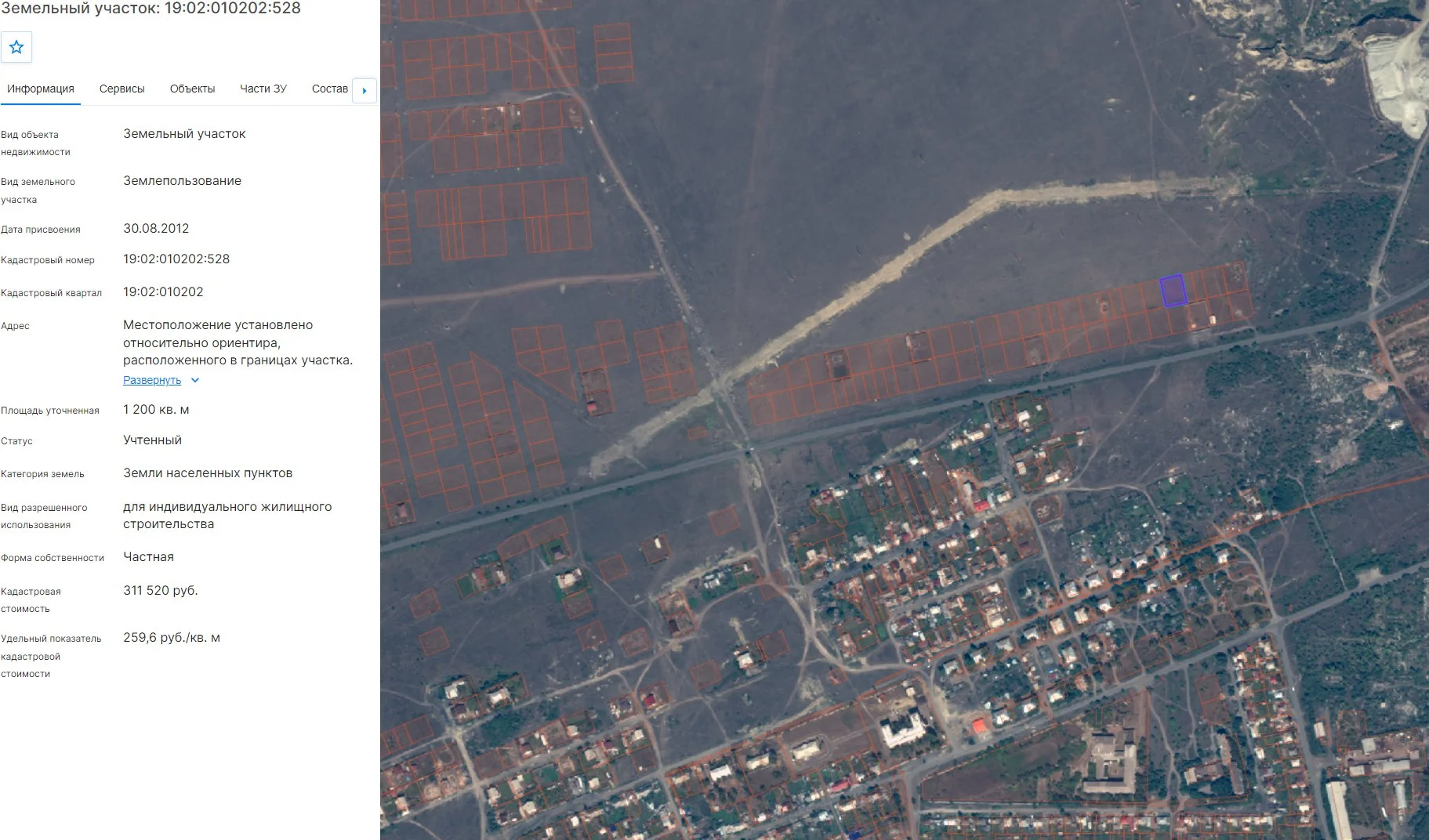
Task: Expand the address via Развернуть link
Action: tap(152, 380)
